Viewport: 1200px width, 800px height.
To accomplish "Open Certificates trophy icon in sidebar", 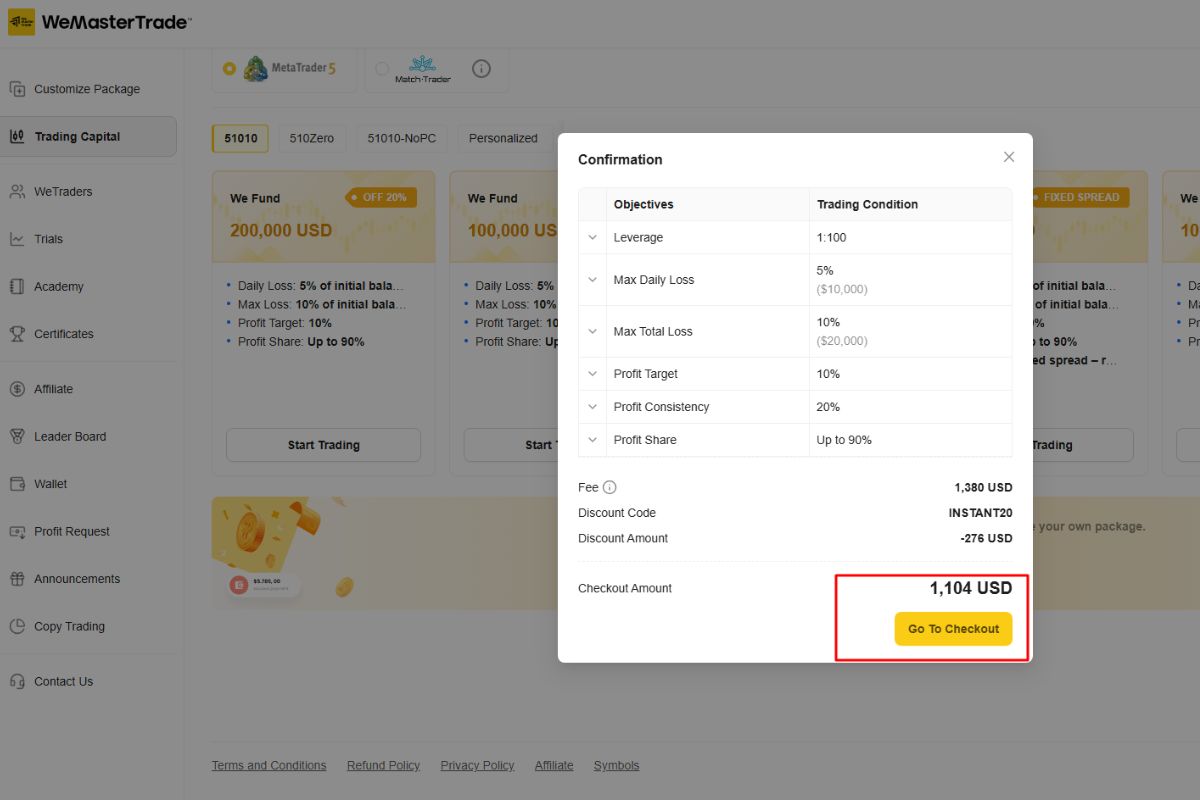I will [x=17, y=334].
